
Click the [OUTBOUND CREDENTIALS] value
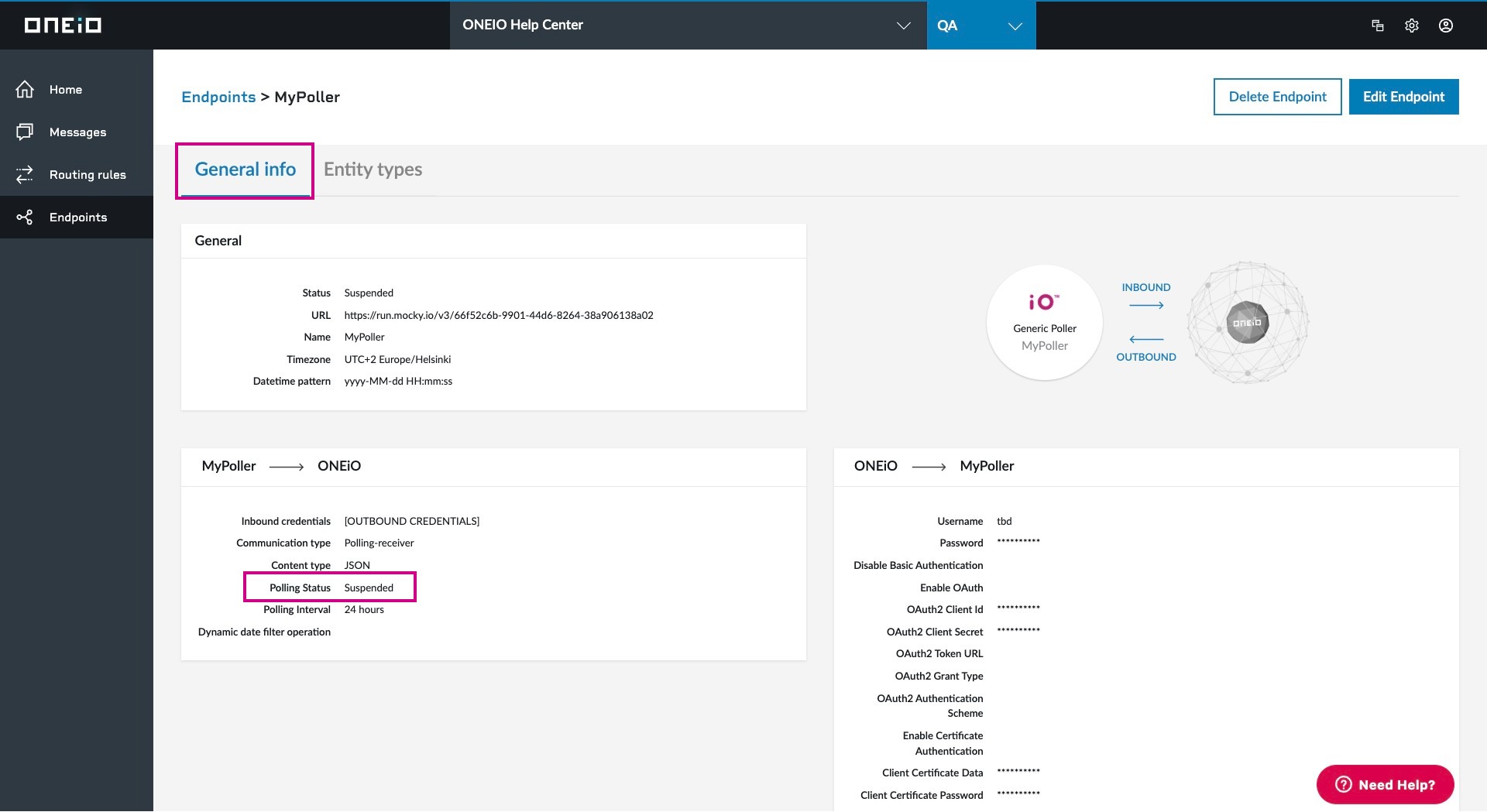[412, 522]
